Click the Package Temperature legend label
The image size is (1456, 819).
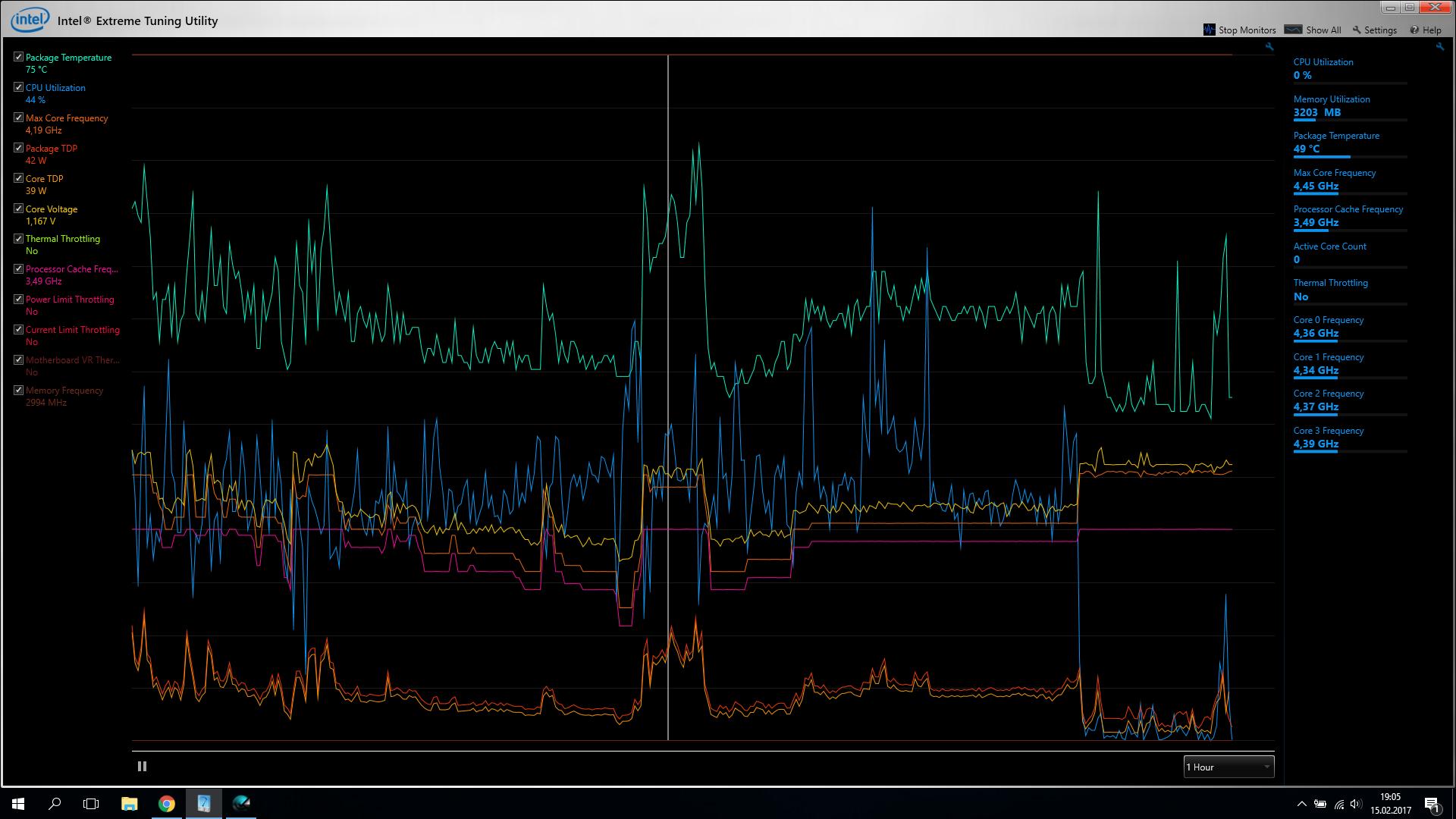68,58
